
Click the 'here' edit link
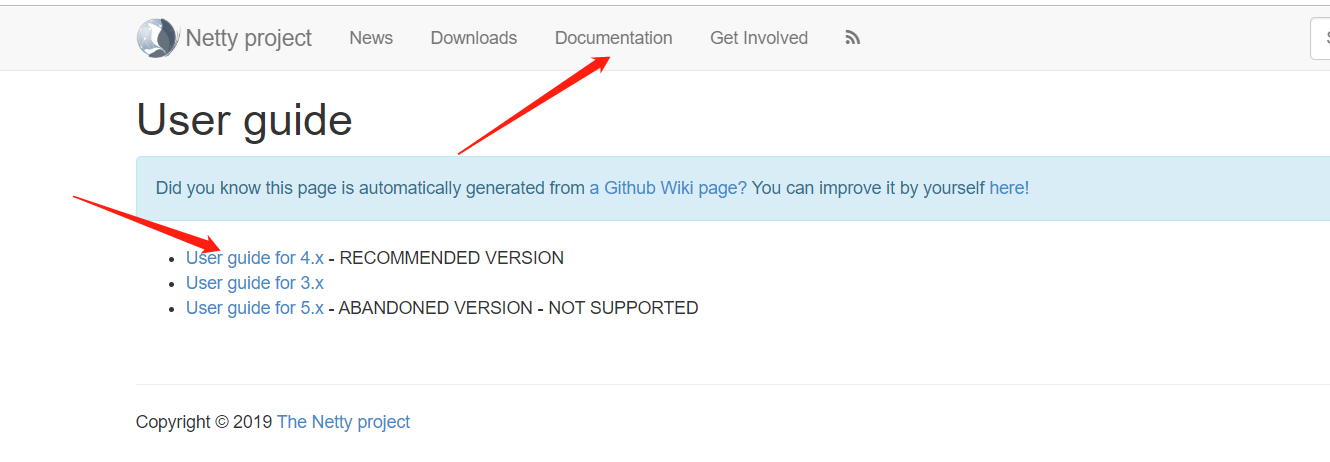pyautogui.click(x=1007, y=188)
